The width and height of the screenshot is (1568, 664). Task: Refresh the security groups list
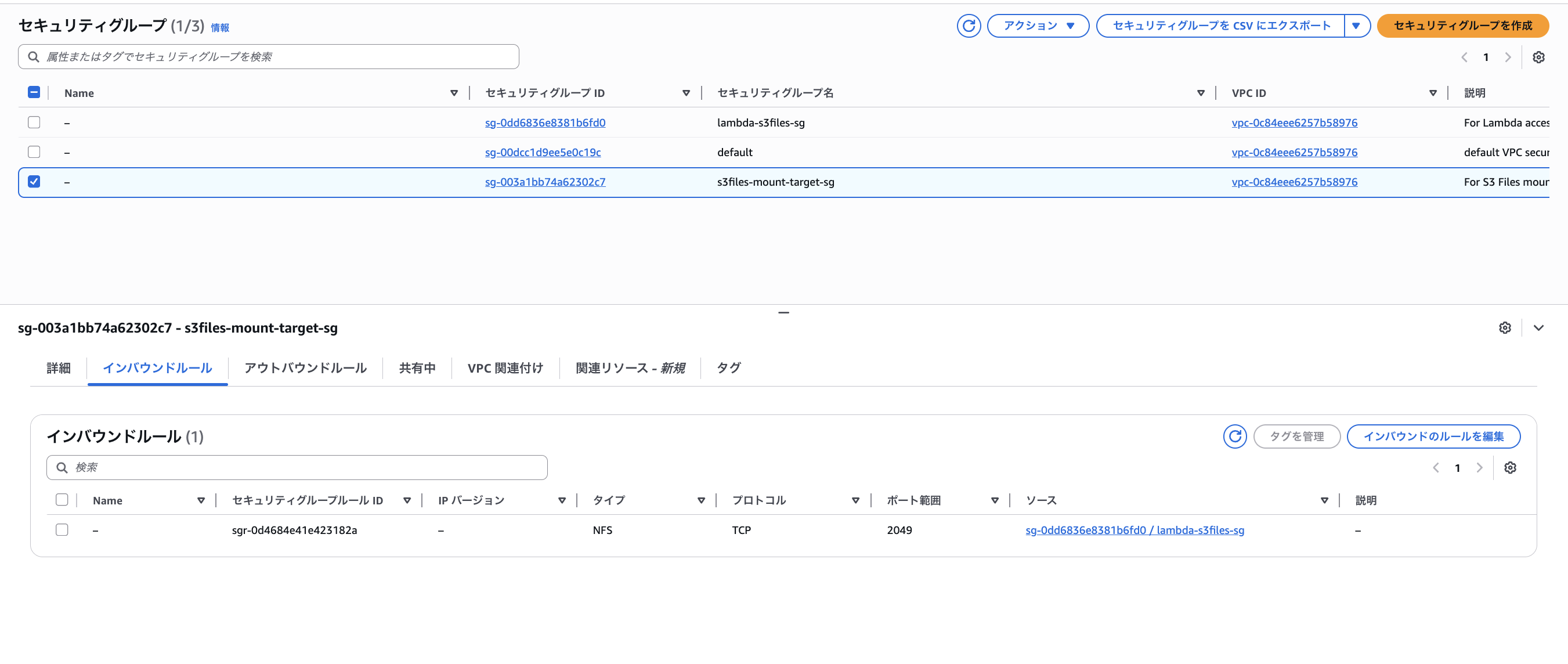click(969, 26)
